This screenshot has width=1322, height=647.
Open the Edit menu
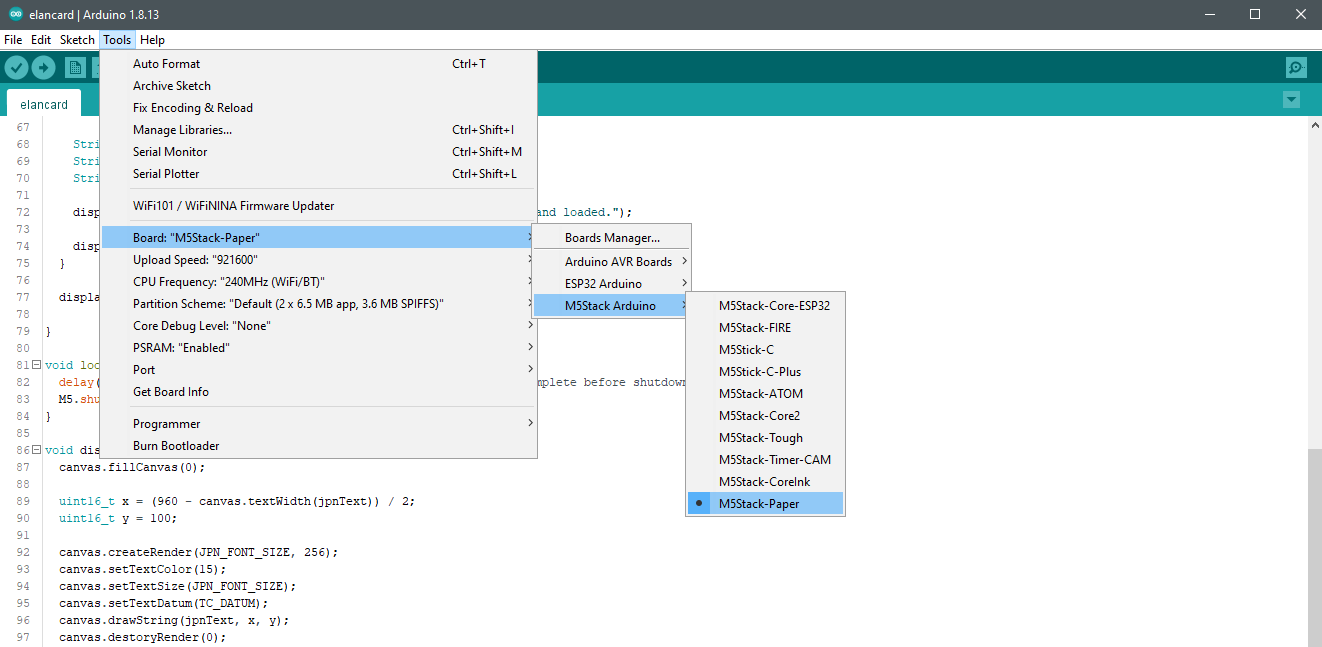click(x=41, y=40)
